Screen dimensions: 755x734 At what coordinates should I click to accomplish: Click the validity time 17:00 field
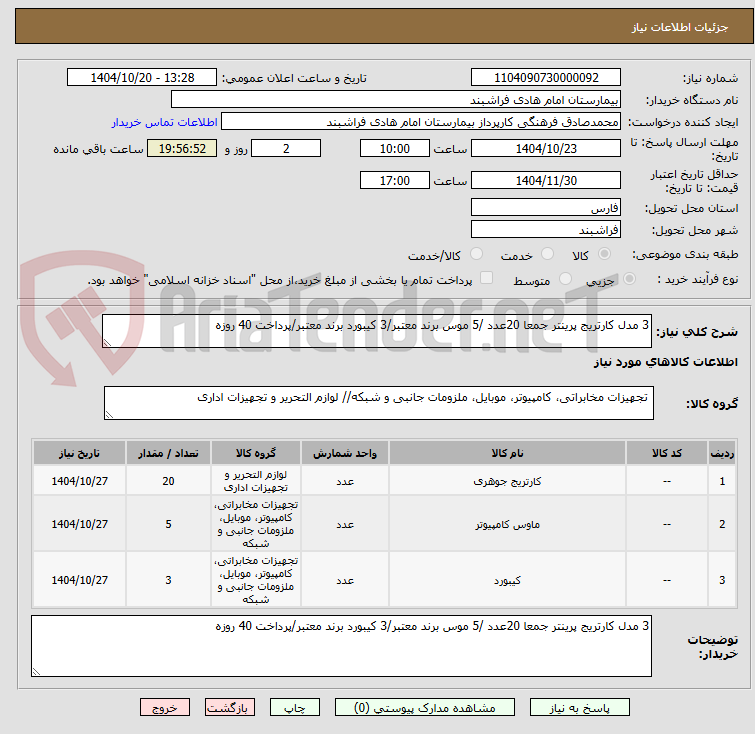tap(395, 180)
